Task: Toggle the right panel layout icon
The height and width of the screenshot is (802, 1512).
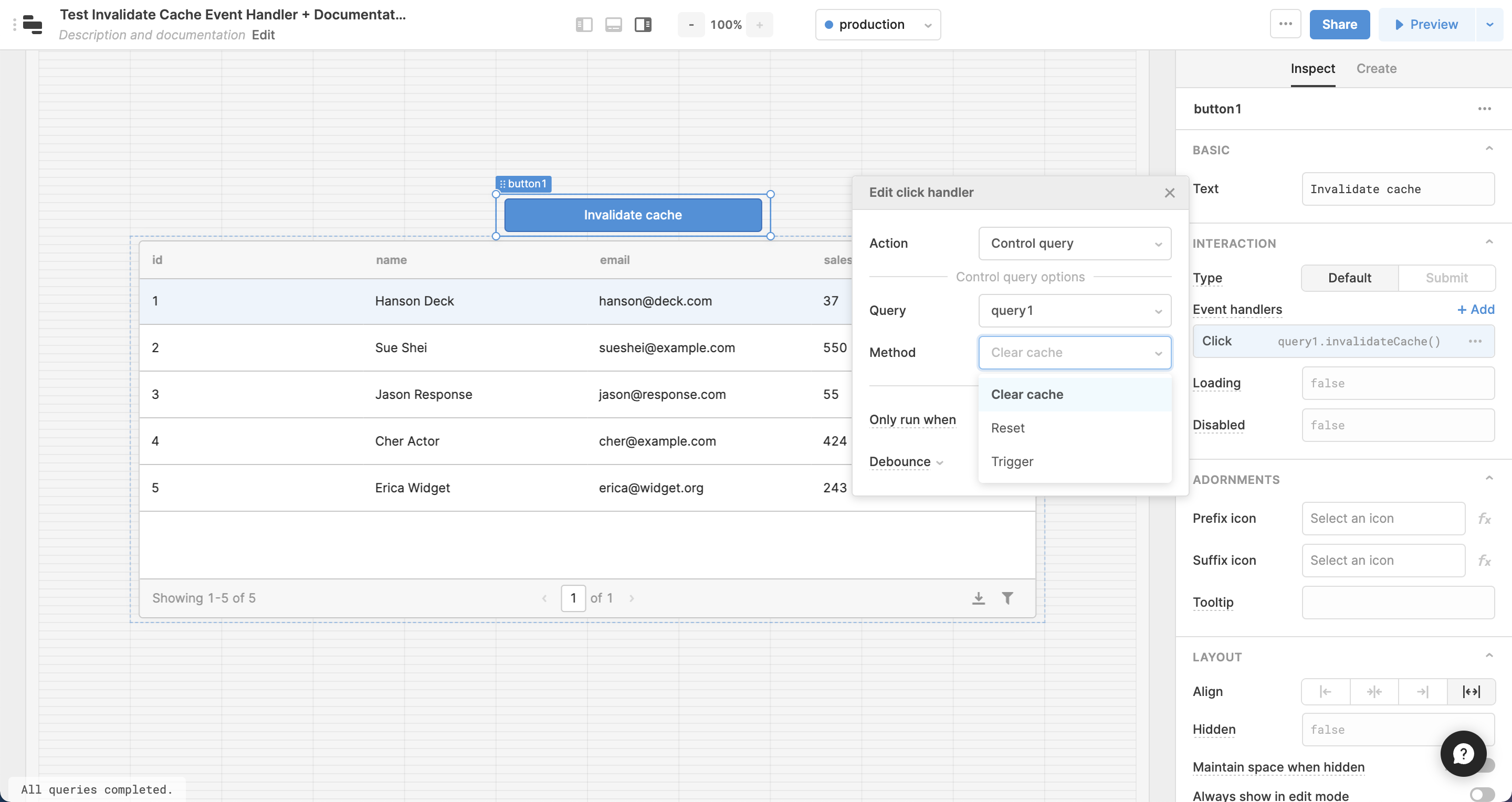Action: (643, 25)
